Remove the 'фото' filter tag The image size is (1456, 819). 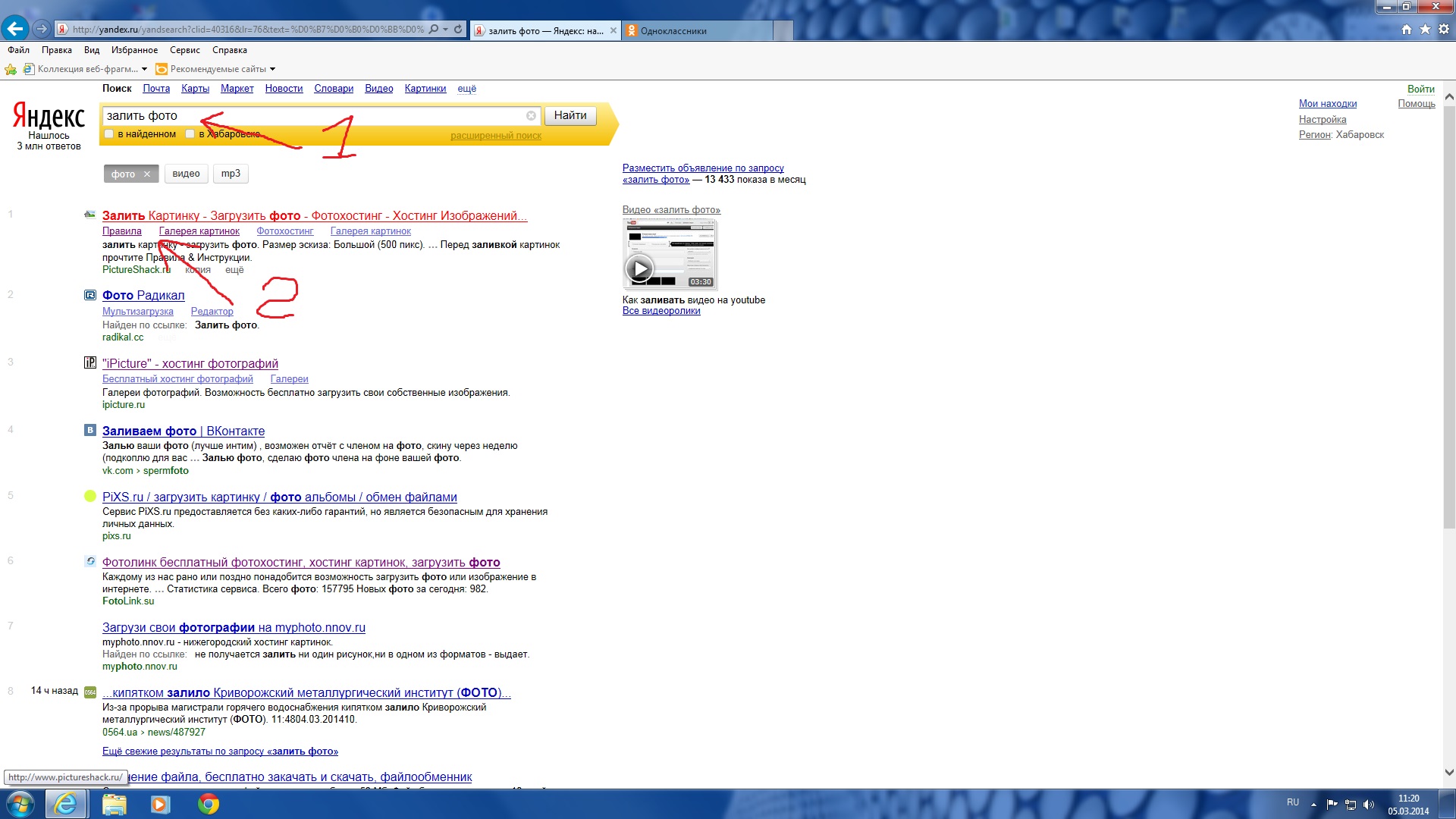coord(147,174)
